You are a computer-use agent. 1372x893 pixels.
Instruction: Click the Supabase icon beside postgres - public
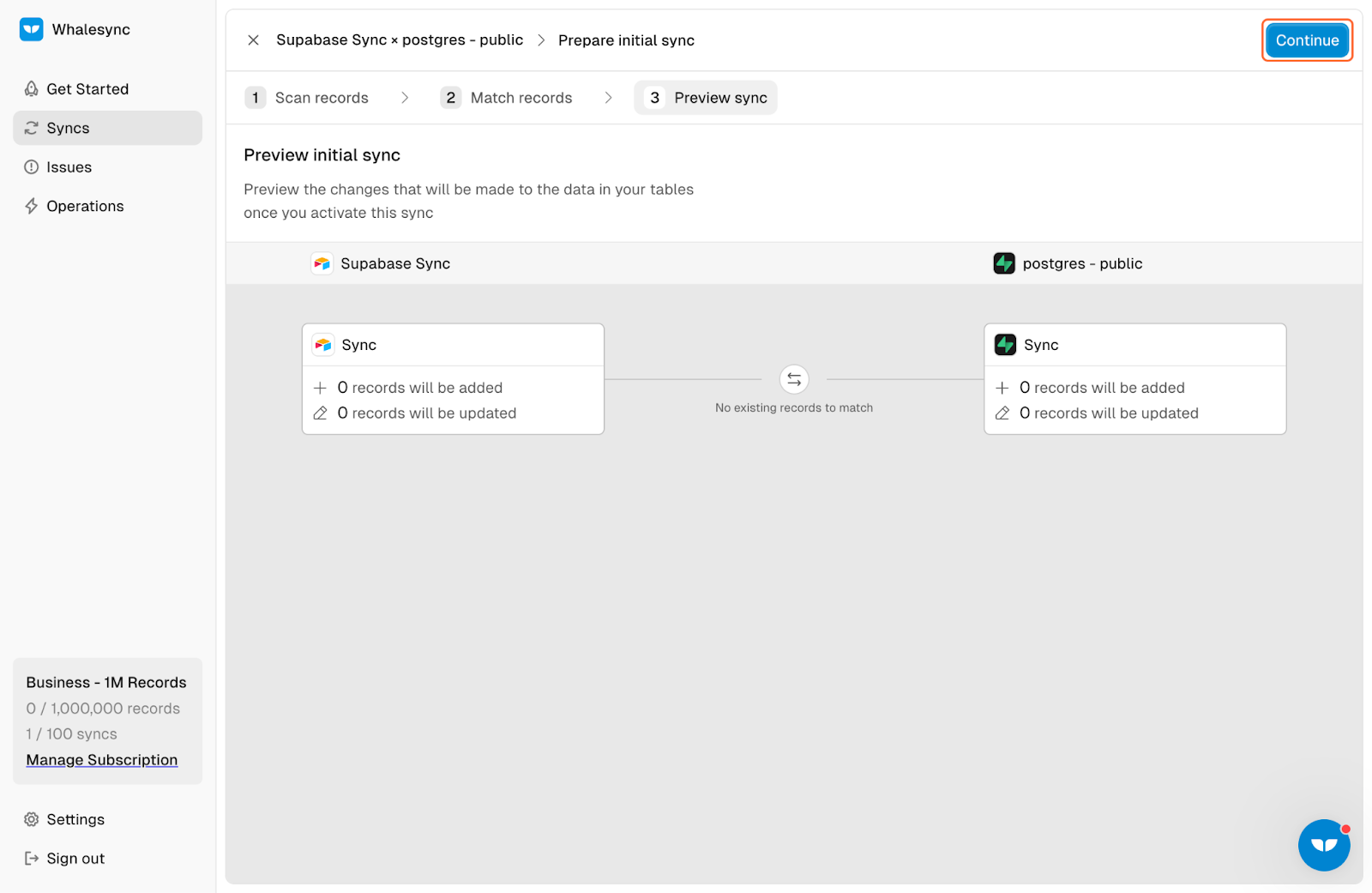click(1004, 263)
